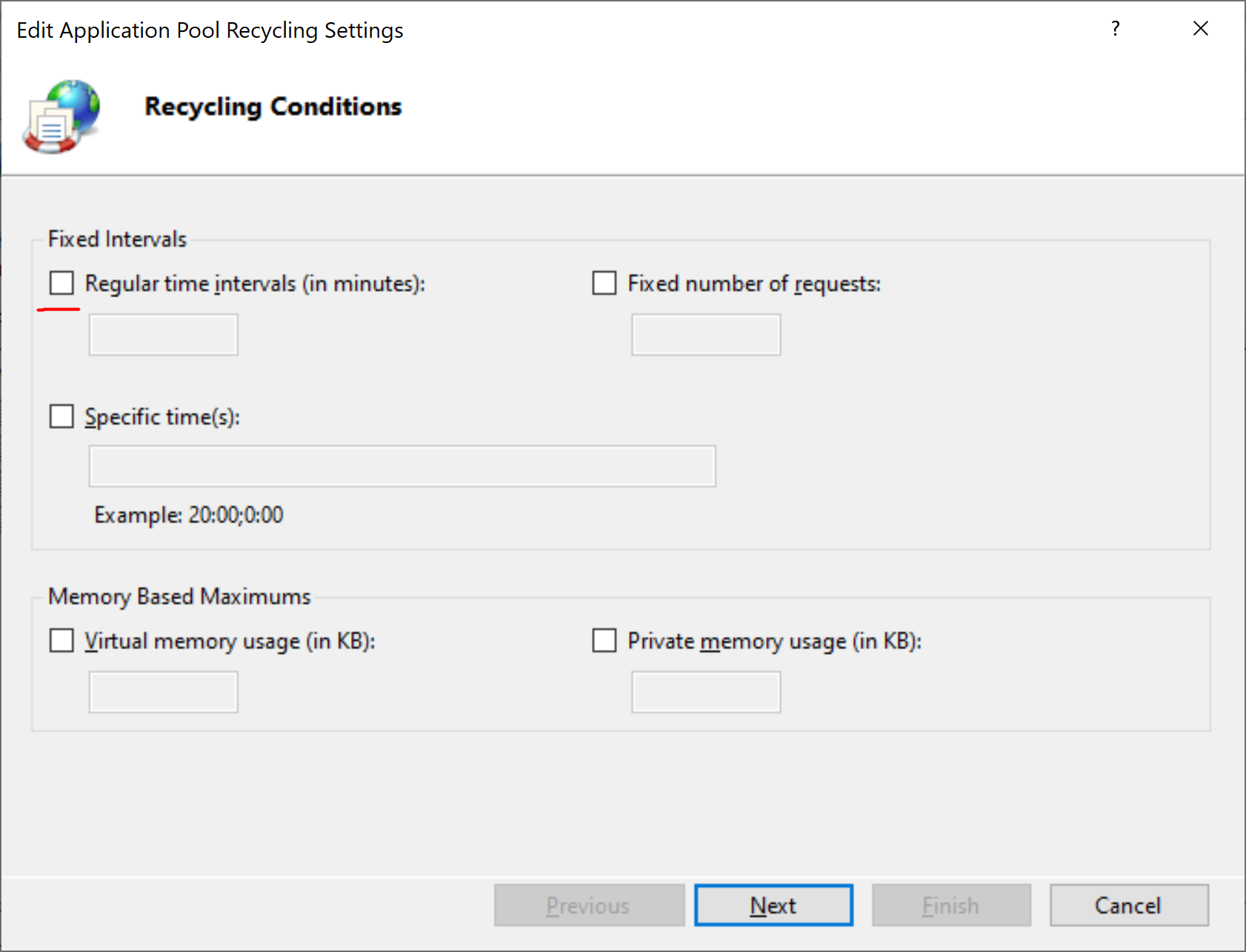
Task: Click the specific times text box
Action: point(402,466)
